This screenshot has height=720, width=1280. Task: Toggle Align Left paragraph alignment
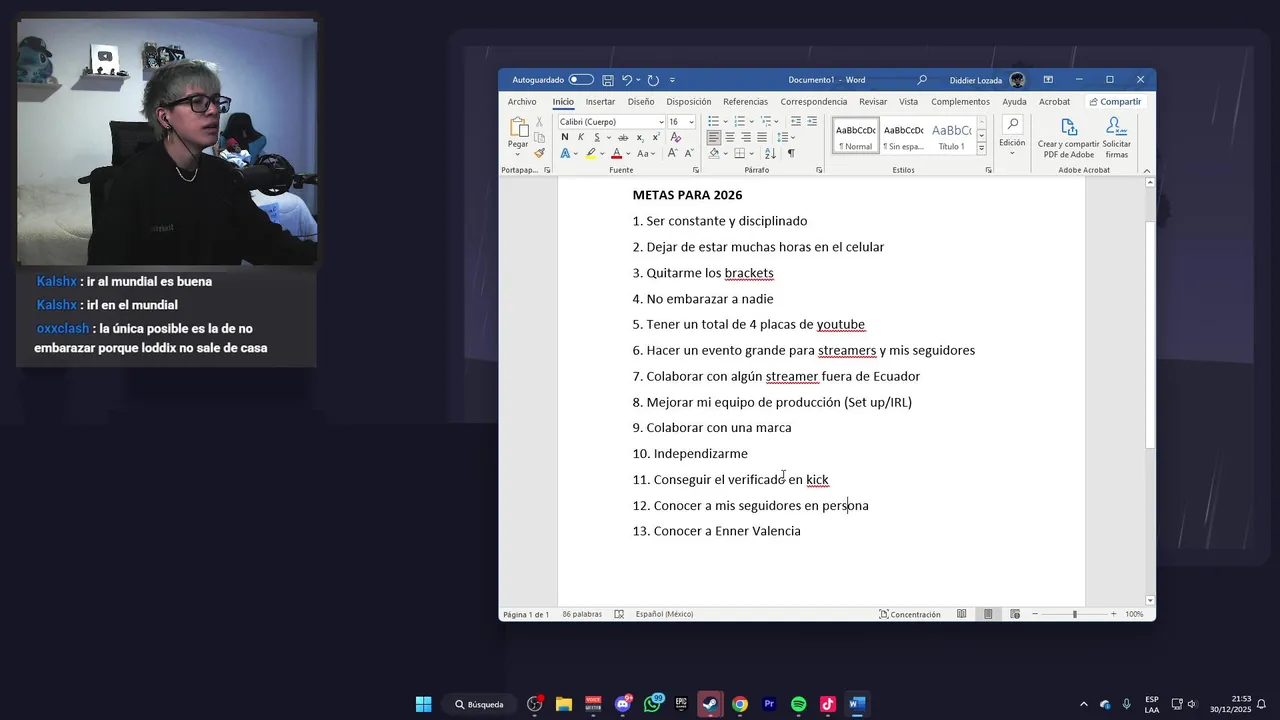point(713,138)
